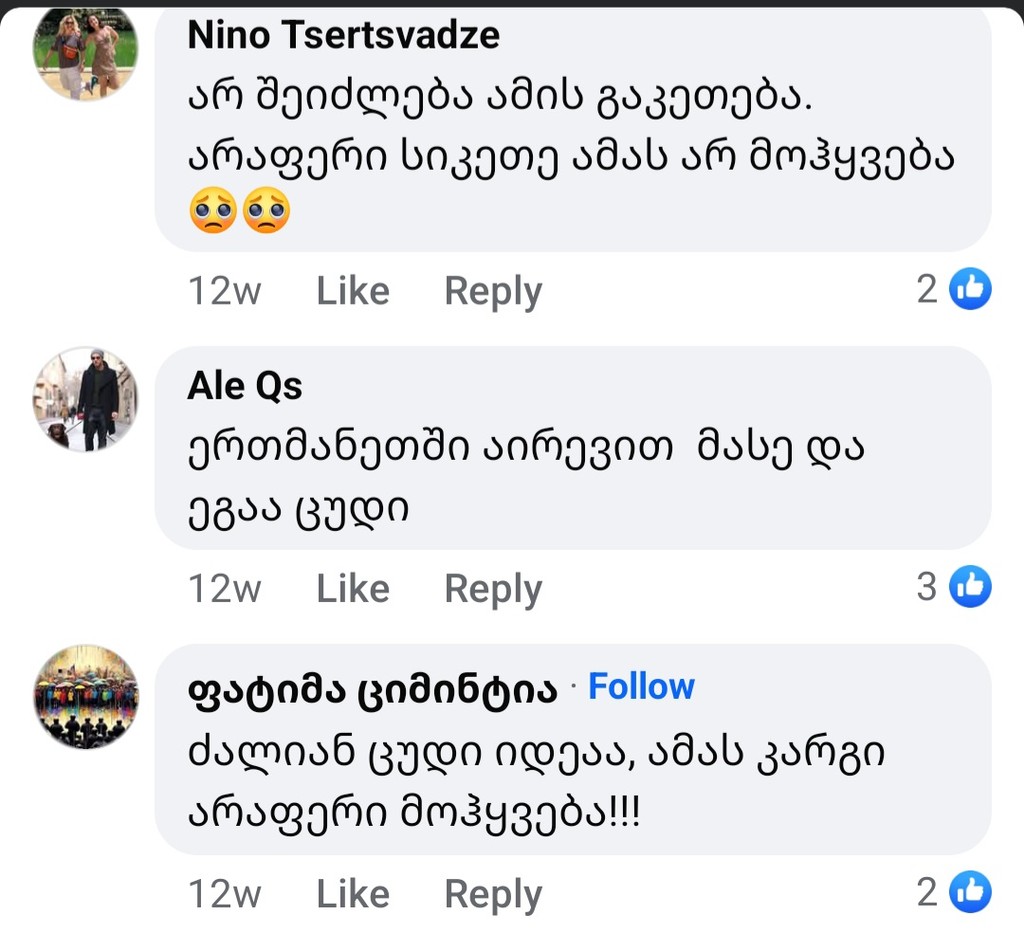
Task: Open Nino Tsertsvadze's profile picture
Action: (x=85, y=52)
